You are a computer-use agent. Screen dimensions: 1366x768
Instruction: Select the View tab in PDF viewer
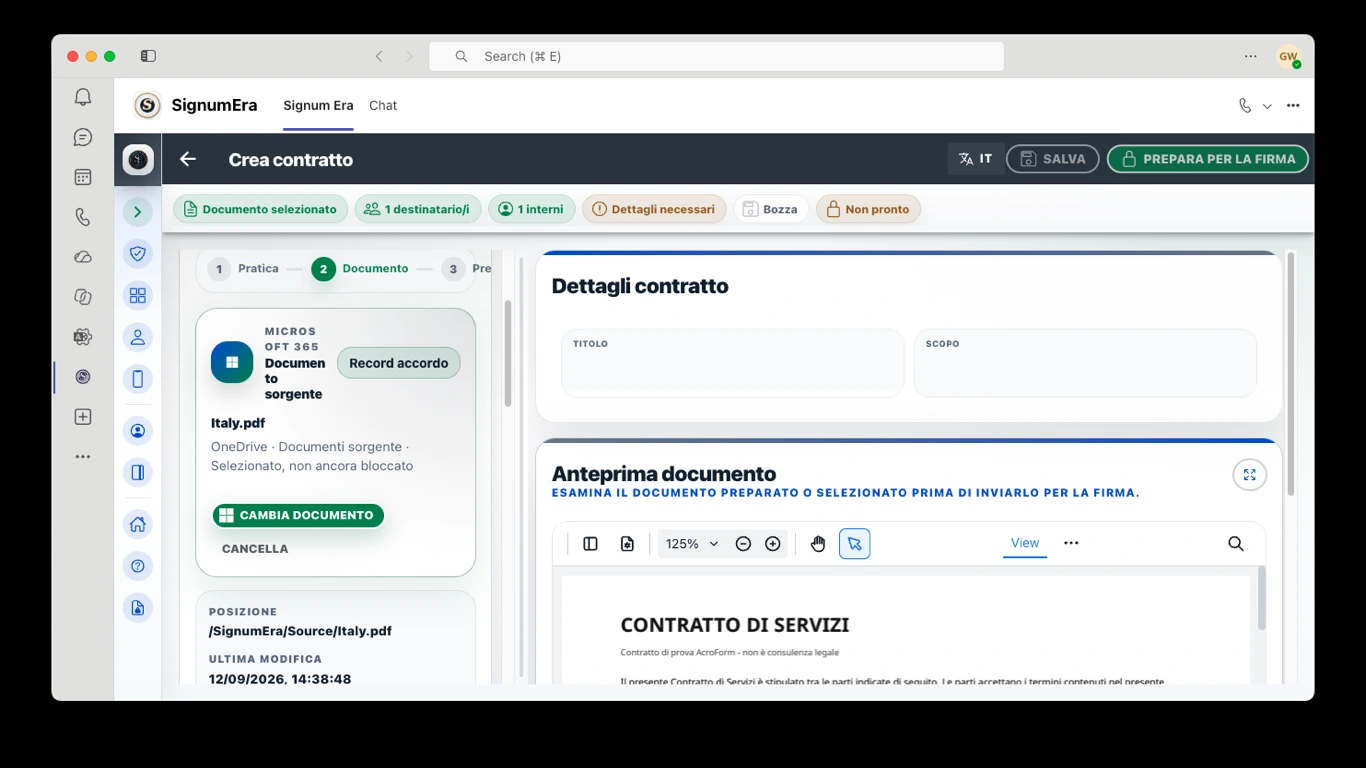click(1025, 543)
